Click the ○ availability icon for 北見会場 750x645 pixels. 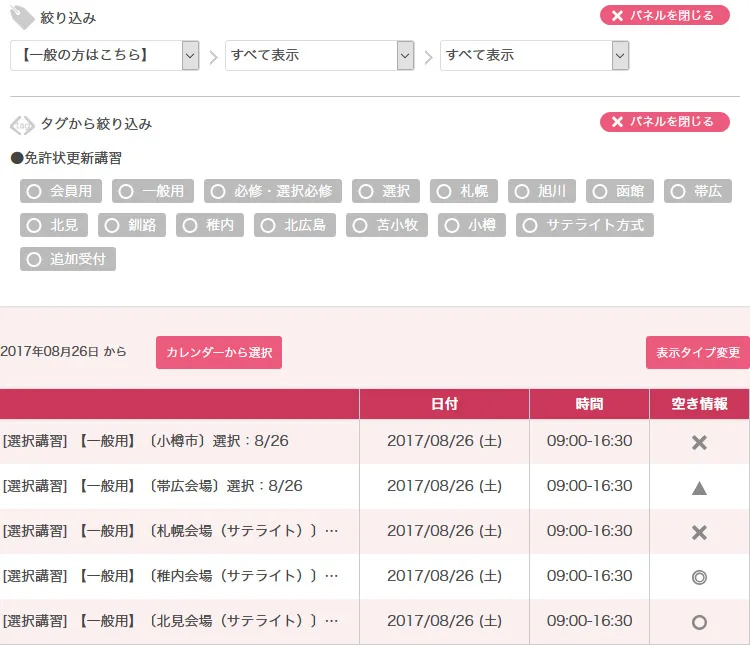click(699, 622)
